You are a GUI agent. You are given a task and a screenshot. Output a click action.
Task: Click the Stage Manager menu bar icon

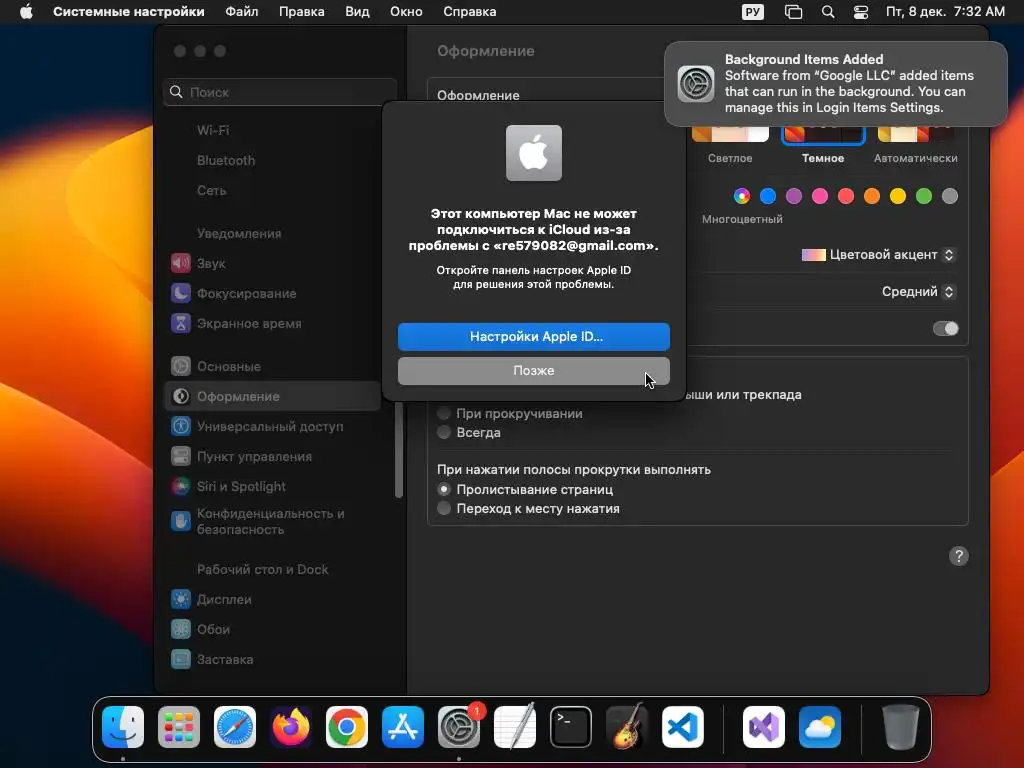[793, 12]
